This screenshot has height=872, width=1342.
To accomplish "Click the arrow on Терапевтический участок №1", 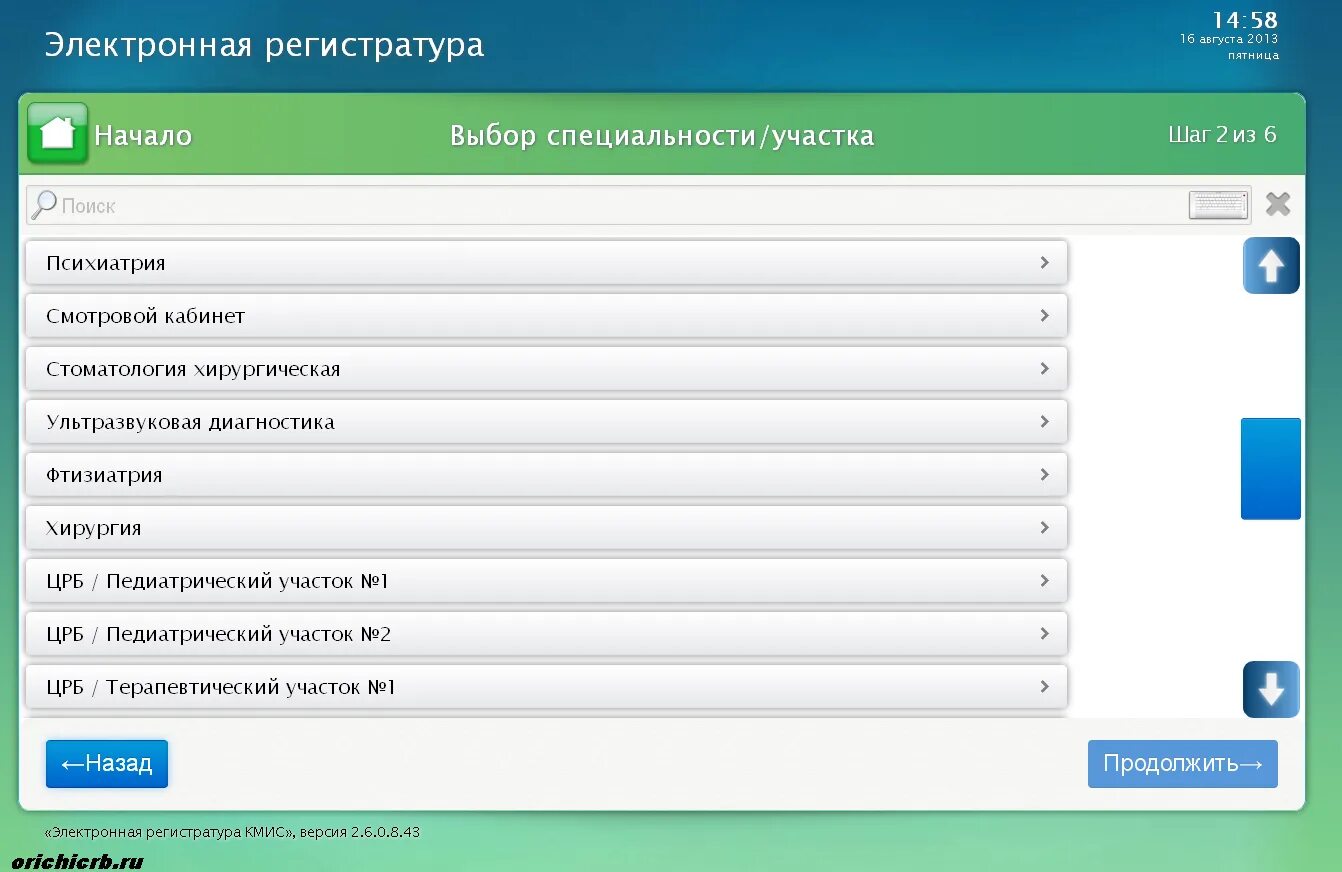I will click(1045, 686).
